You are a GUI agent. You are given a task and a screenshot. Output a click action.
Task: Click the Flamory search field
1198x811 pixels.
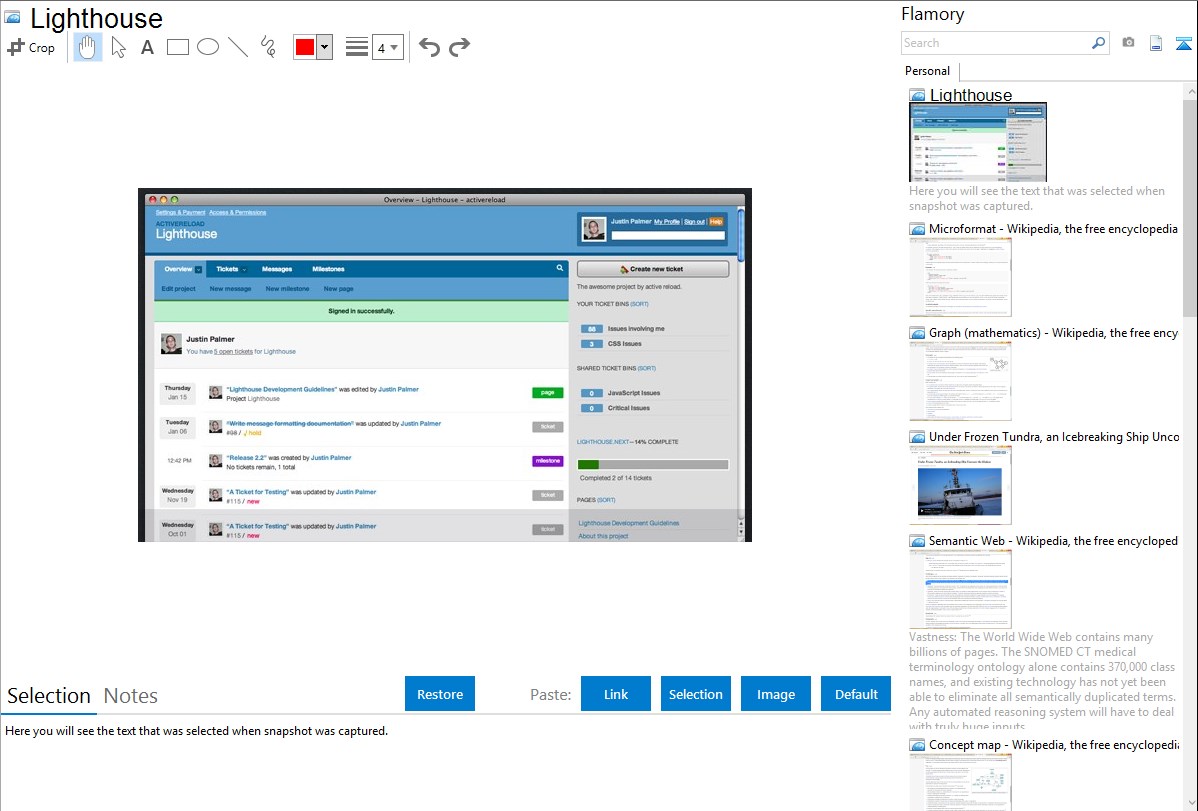coord(996,43)
